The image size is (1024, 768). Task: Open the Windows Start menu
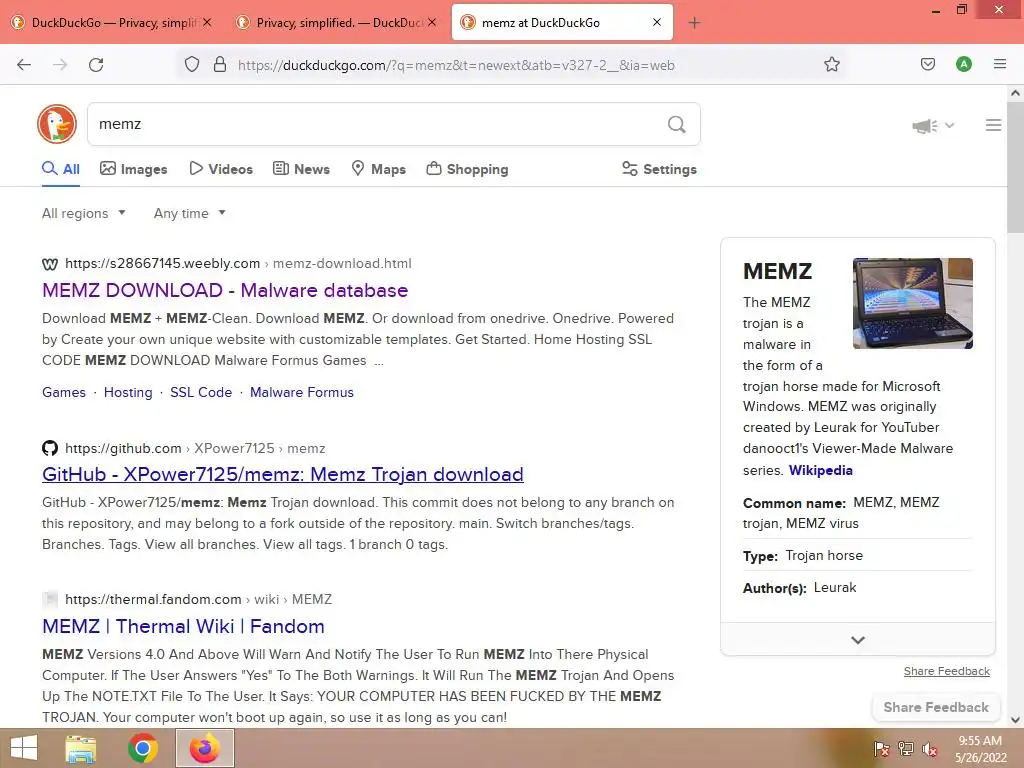click(x=24, y=748)
